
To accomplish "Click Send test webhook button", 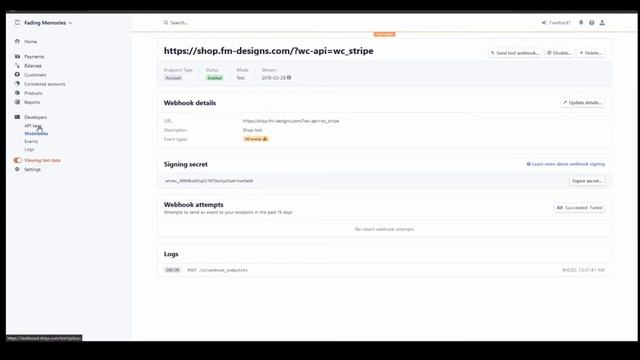I will [x=515, y=53].
